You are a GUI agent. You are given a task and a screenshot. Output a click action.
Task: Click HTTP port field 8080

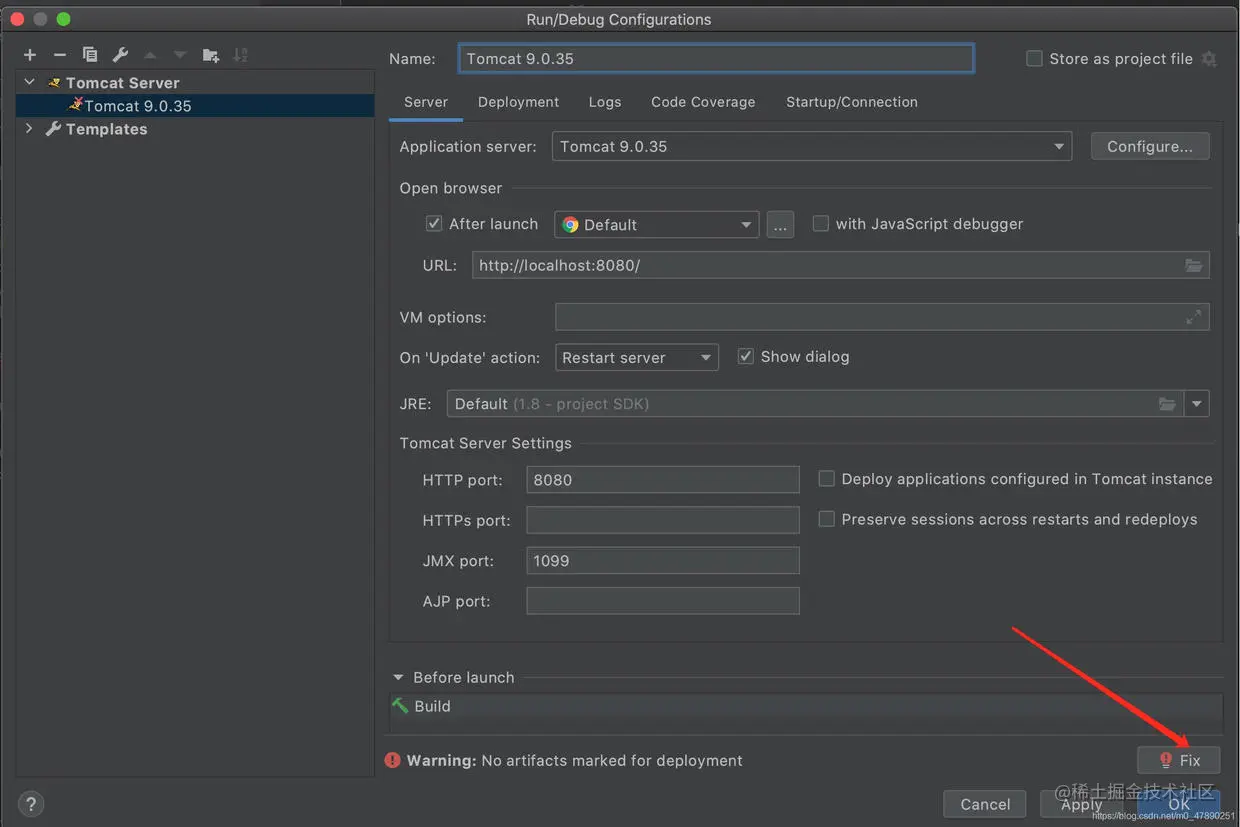pyautogui.click(x=663, y=480)
